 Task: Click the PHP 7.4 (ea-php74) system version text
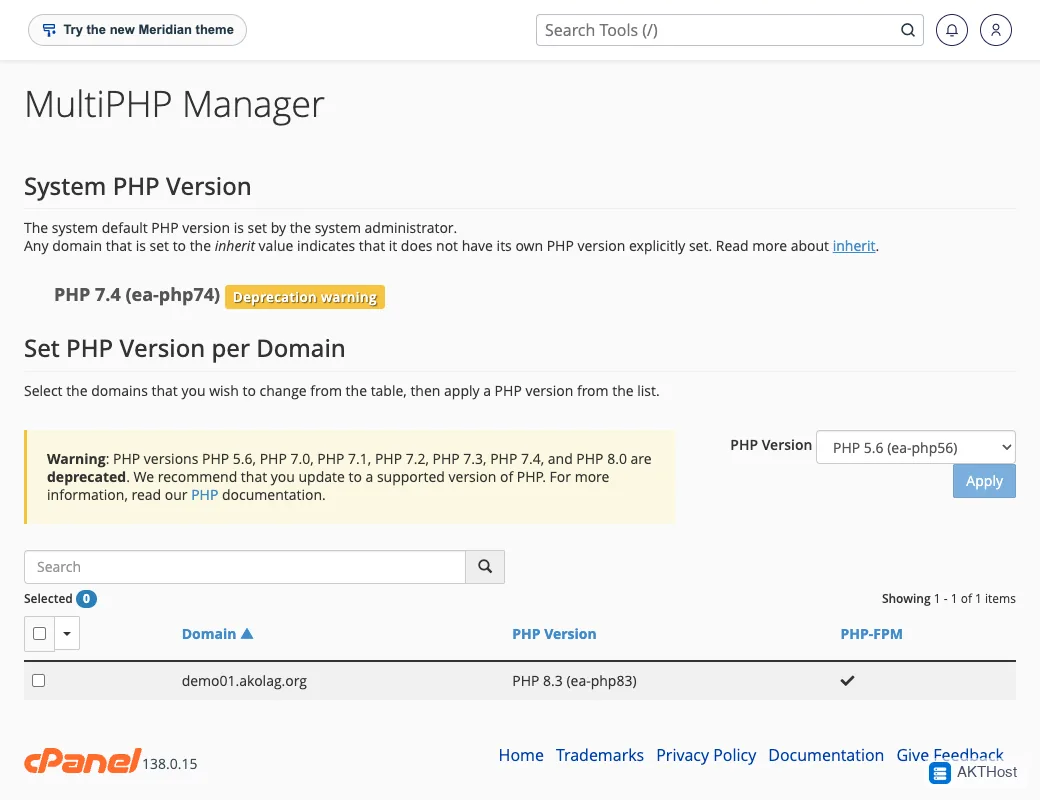coord(137,295)
